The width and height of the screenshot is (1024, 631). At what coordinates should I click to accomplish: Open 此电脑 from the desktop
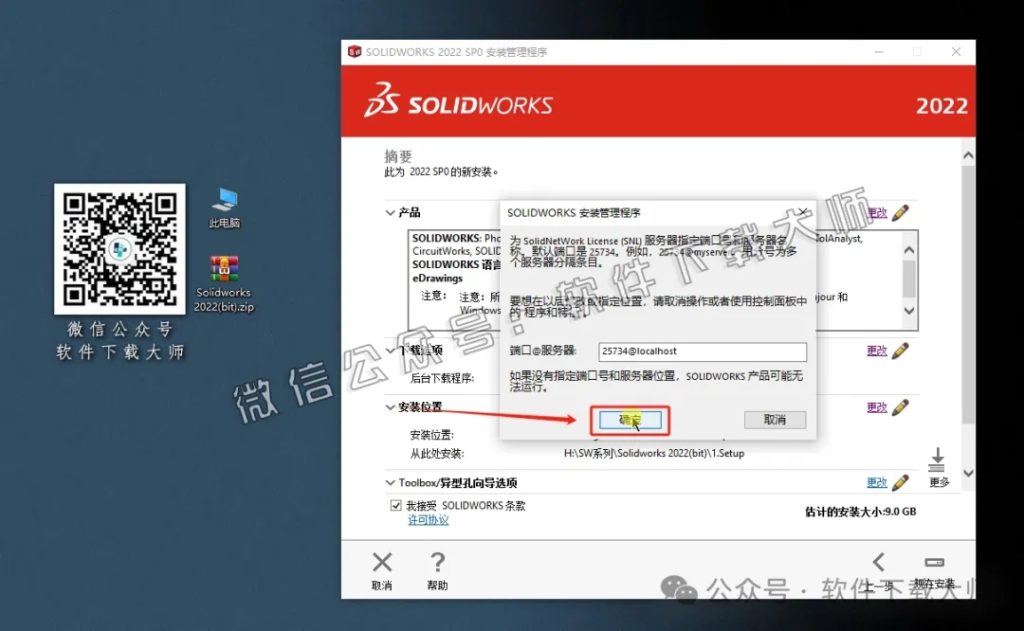coord(223,200)
